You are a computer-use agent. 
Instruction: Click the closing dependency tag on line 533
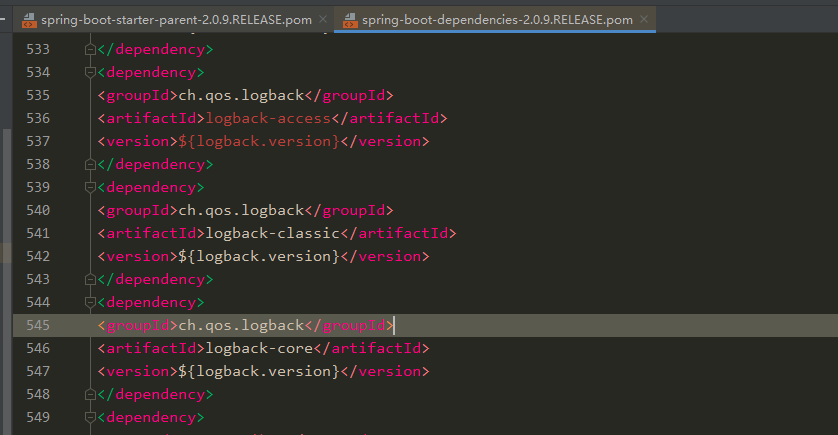point(156,49)
